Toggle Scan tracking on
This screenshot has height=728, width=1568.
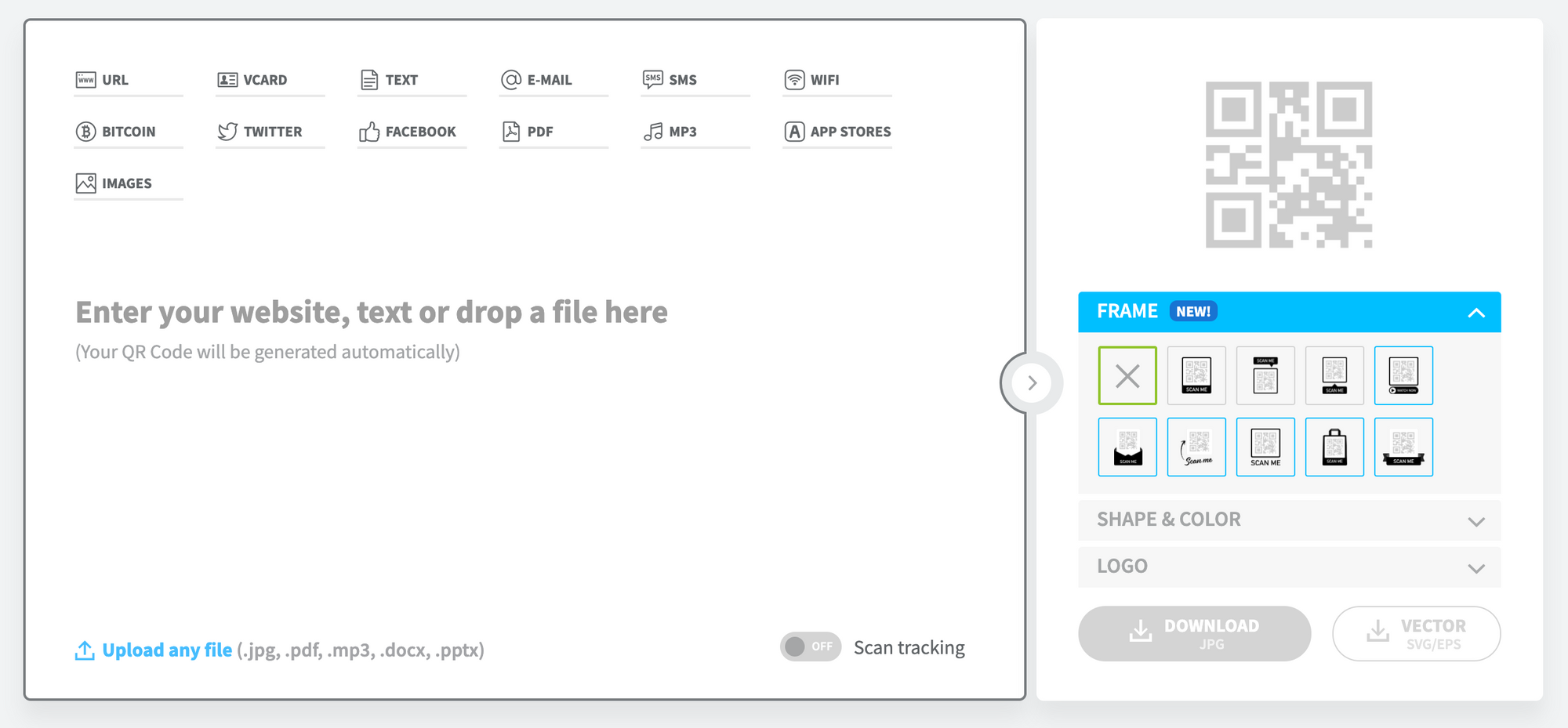click(x=810, y=647)
